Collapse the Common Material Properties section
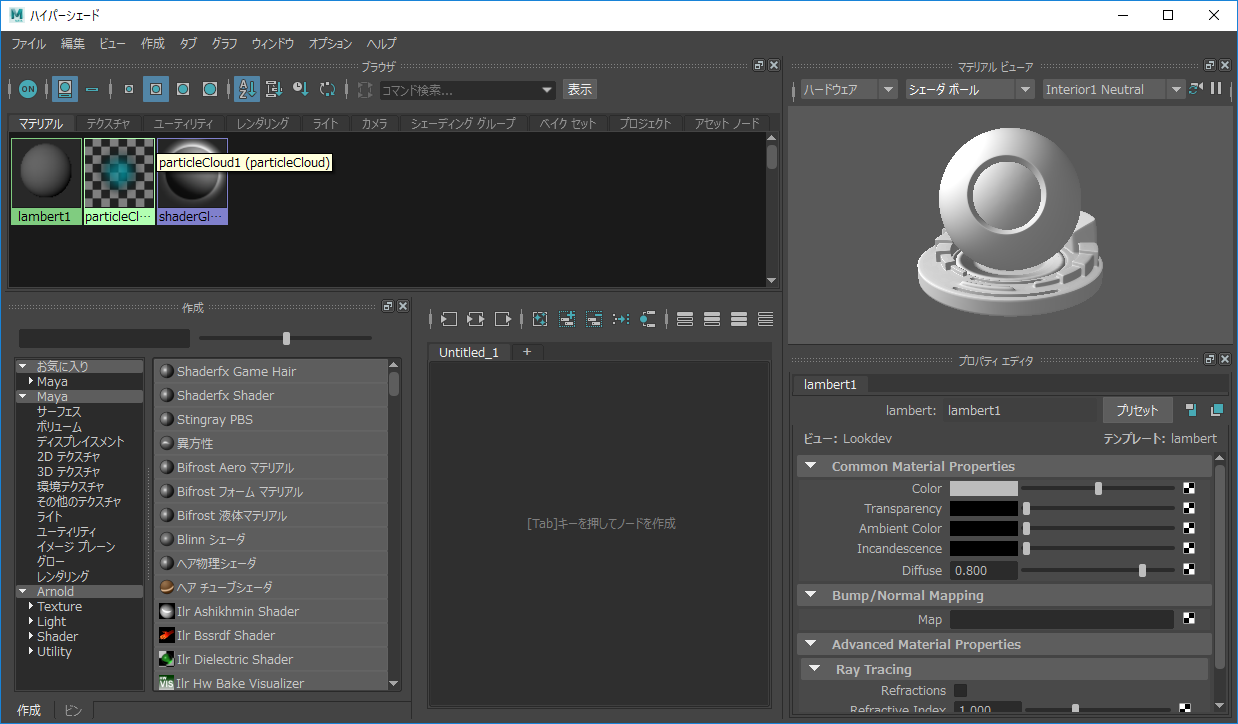 [x=811, y=467]
